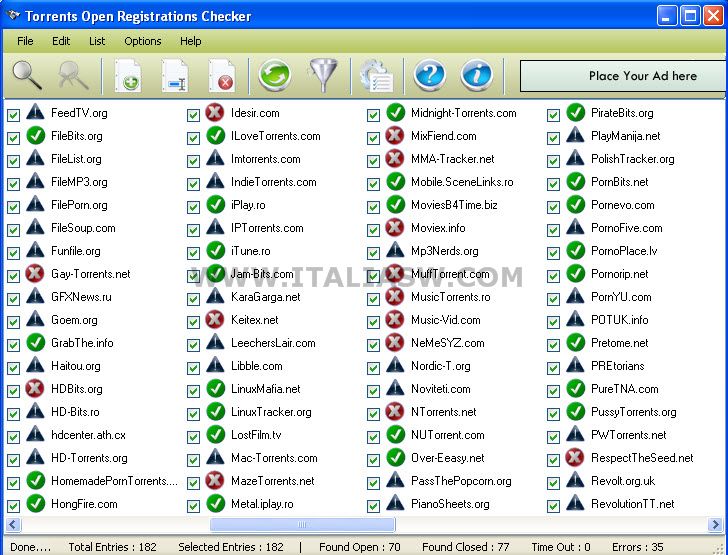The height and width of the screenshot is (555, 728).
Task: Click the blue info about icon
Action: (x=477, y=75)
